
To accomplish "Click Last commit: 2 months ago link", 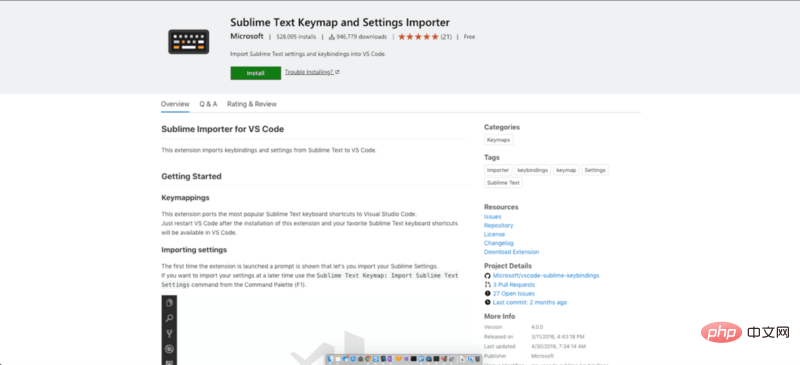I will coord(530,302).
